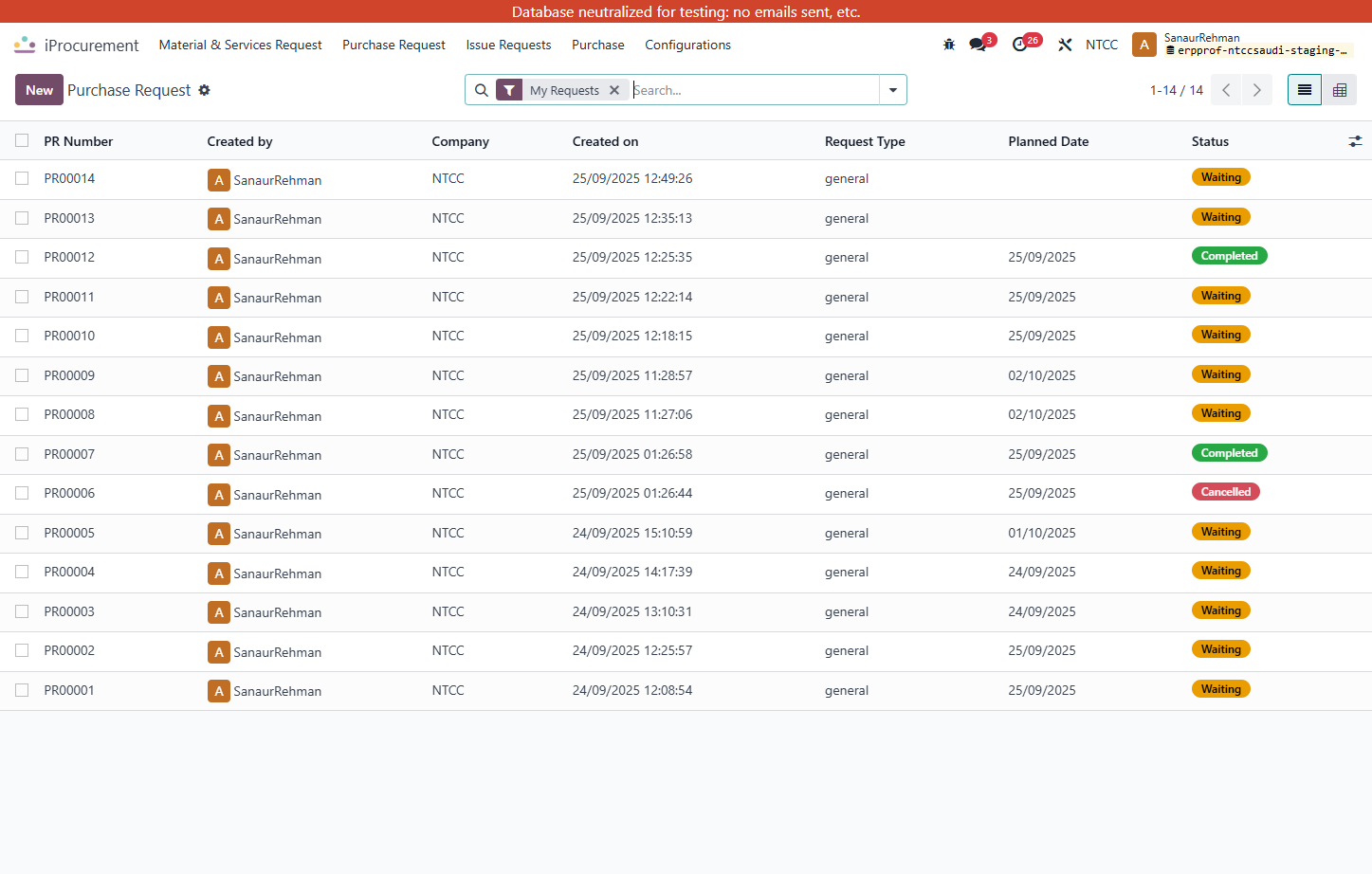Open the Purchase Request menu
Screen dimensions: 1372x874
[393, 45]
